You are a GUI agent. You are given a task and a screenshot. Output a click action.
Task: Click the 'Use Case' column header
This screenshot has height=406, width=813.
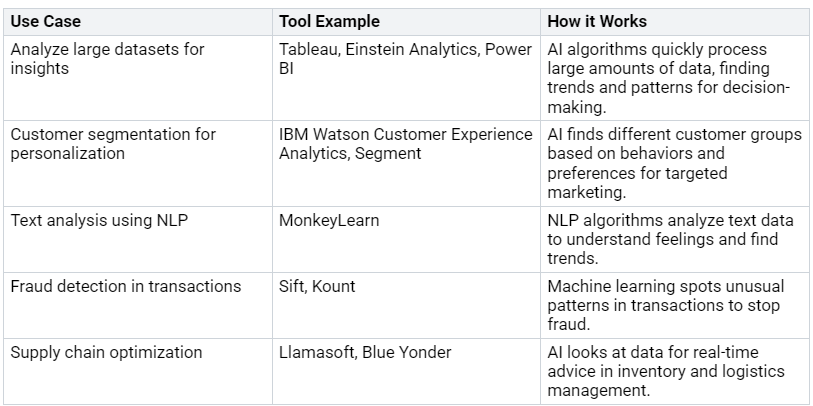point(46,21)
